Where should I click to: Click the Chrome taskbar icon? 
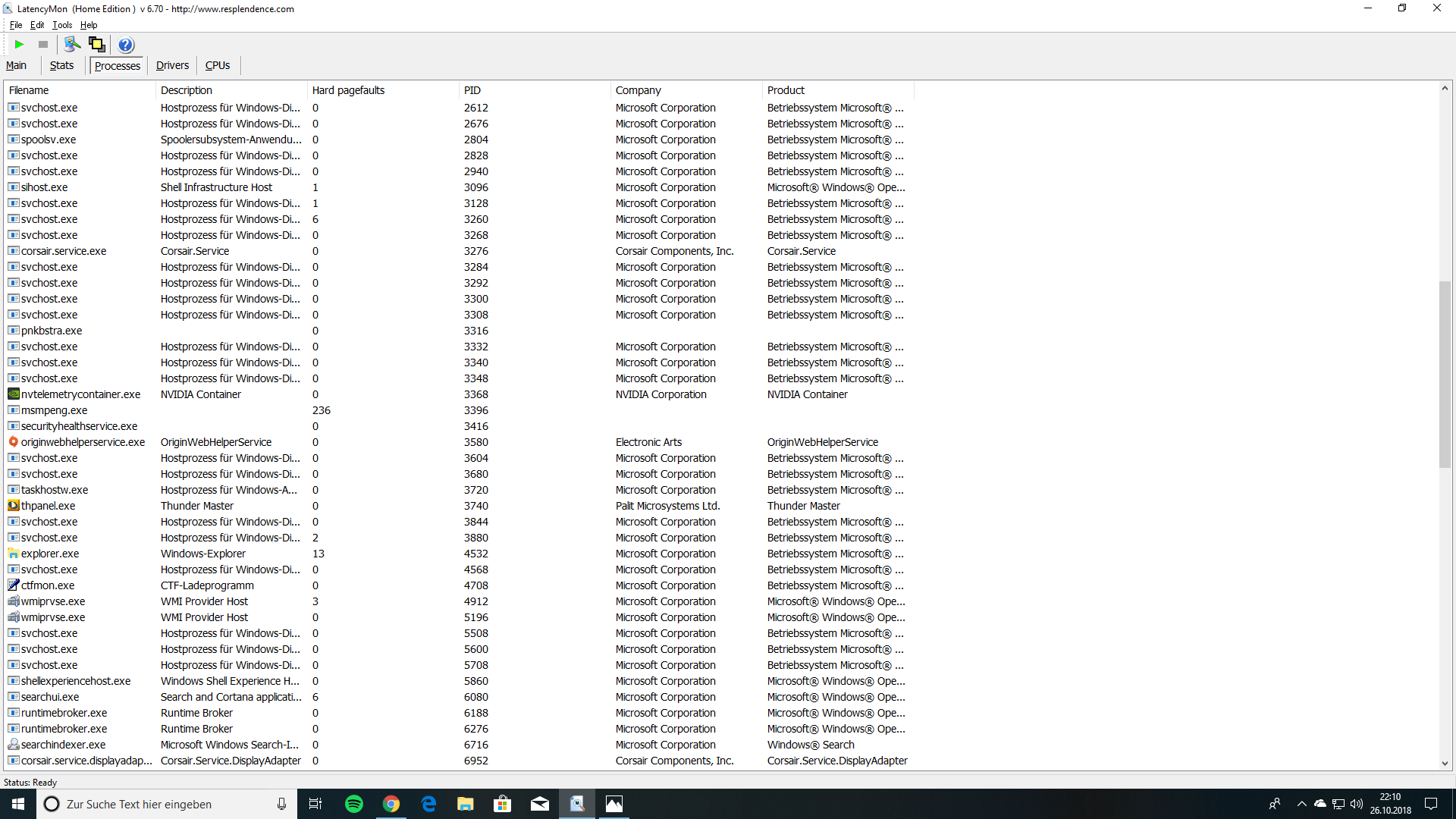click(x=391, y=804)
